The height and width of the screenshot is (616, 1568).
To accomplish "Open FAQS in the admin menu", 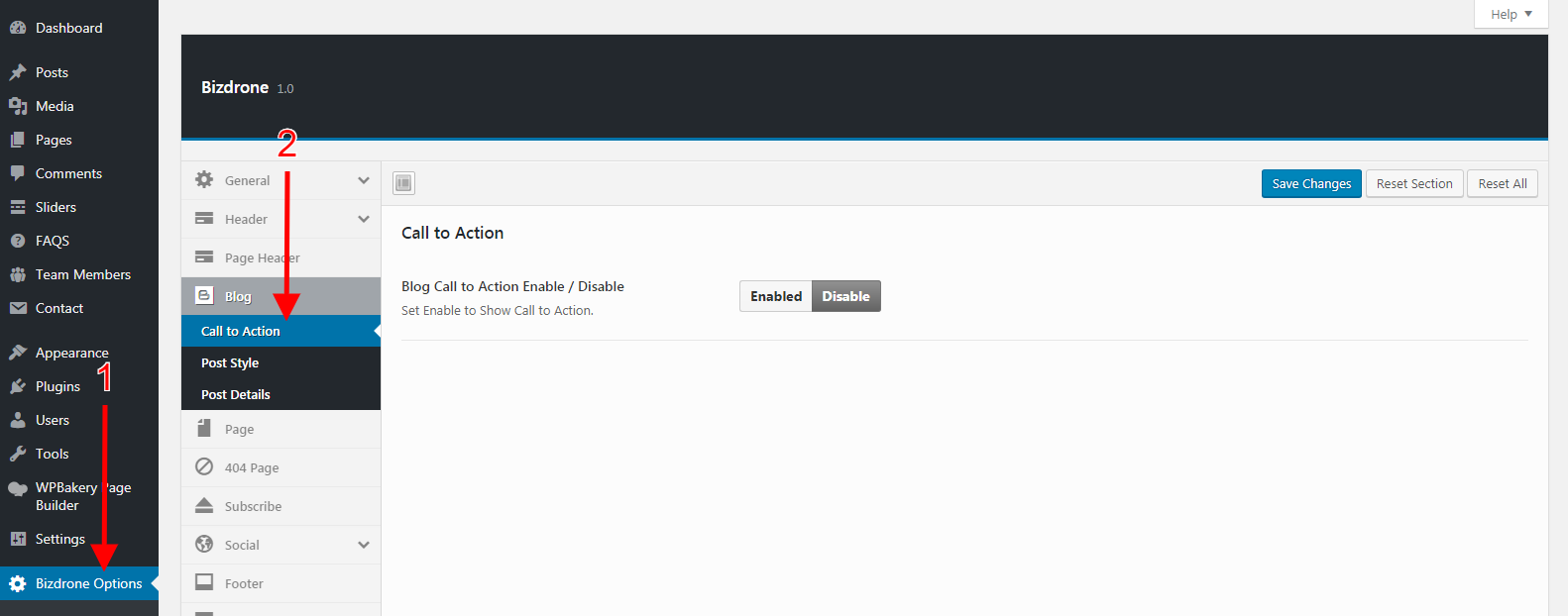I will coord(79,241).
